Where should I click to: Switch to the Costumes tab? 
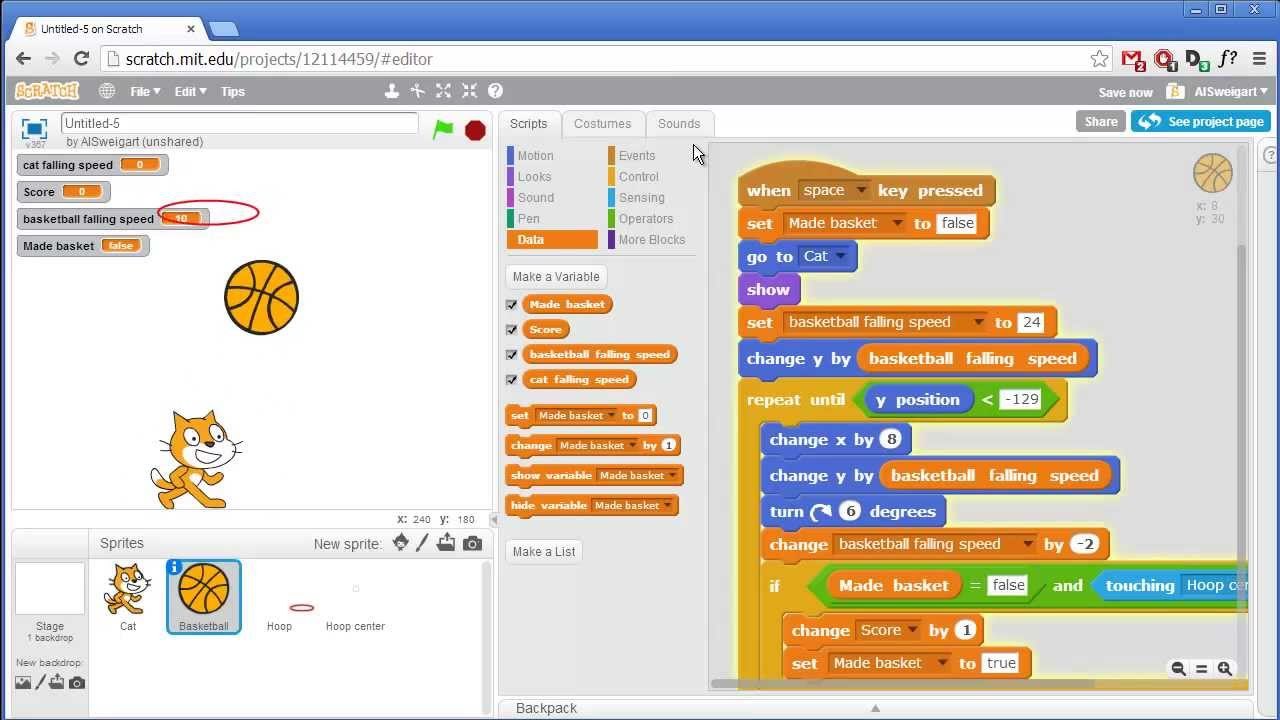coord(602,124)
